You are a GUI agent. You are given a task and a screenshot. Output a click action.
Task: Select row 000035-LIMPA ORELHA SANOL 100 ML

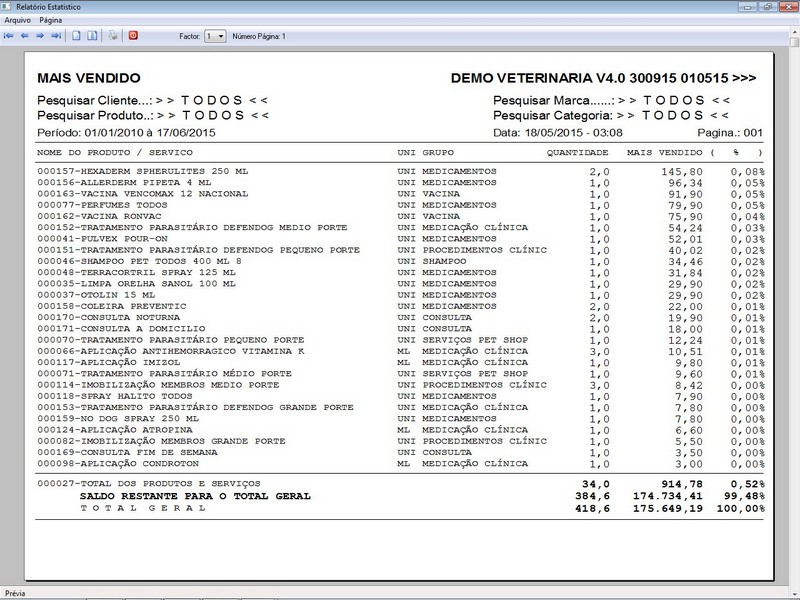(x=401, y=284)
